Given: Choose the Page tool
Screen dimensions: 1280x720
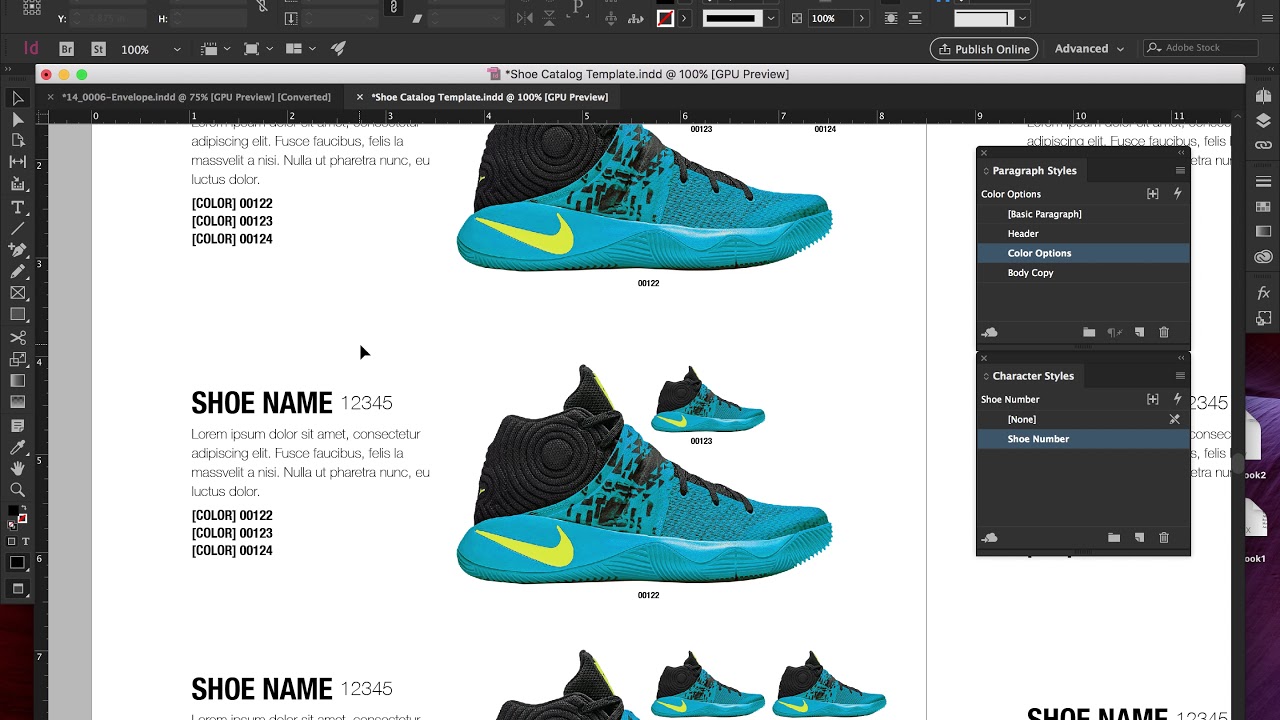Looking at the screenshot, I should (x=18, y=141).
